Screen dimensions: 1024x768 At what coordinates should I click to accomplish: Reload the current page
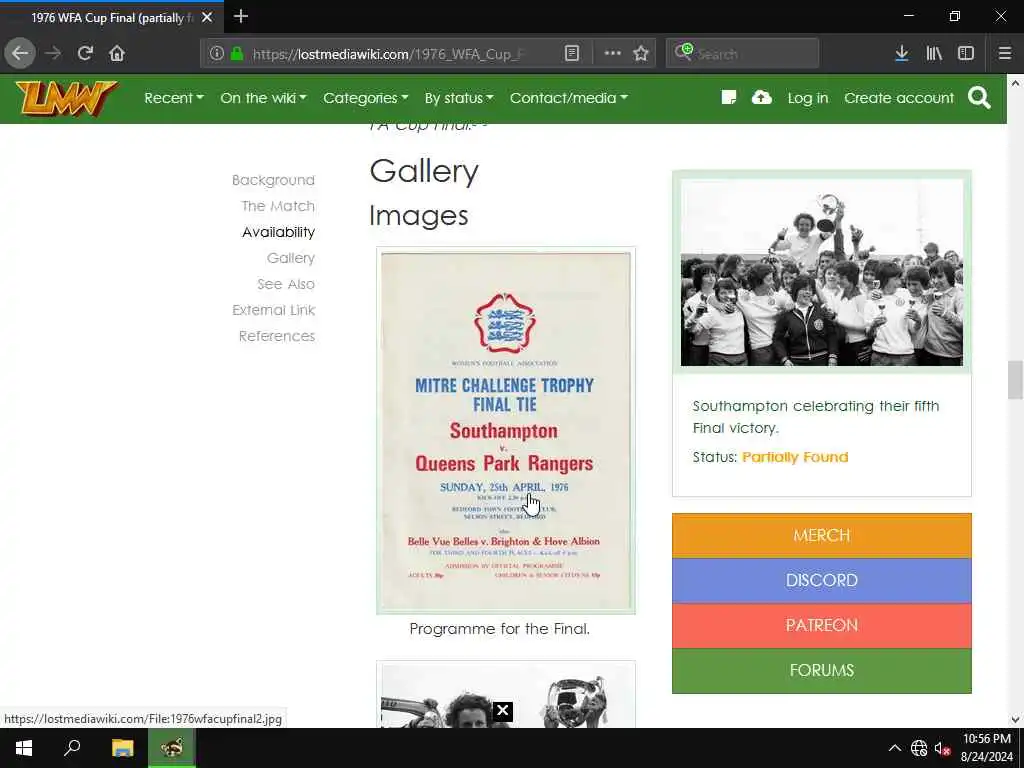pyautogui.click(x=85, y=54)
